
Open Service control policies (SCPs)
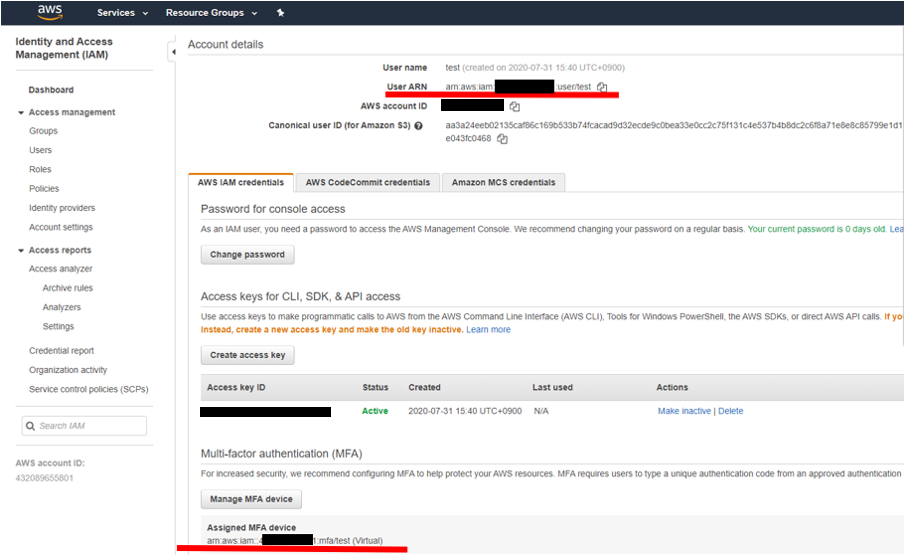point(89,389)
